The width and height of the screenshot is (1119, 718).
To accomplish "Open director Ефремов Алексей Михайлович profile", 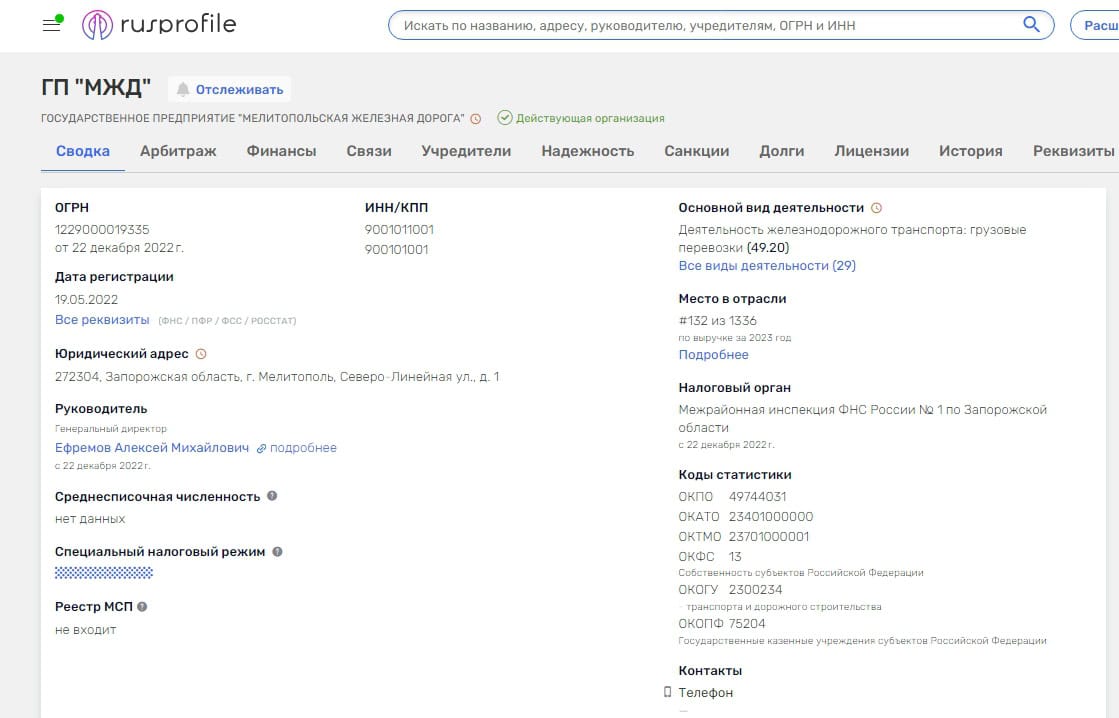I will pyautogui.click(x=152, y=448).
